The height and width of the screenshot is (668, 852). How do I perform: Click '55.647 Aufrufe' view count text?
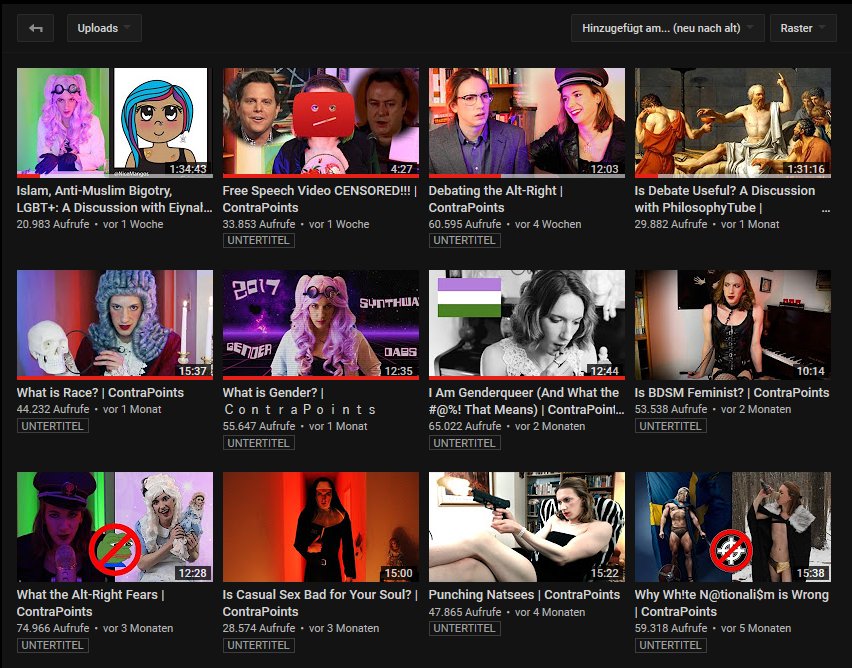pyautogui.click(x=259, y=426)
